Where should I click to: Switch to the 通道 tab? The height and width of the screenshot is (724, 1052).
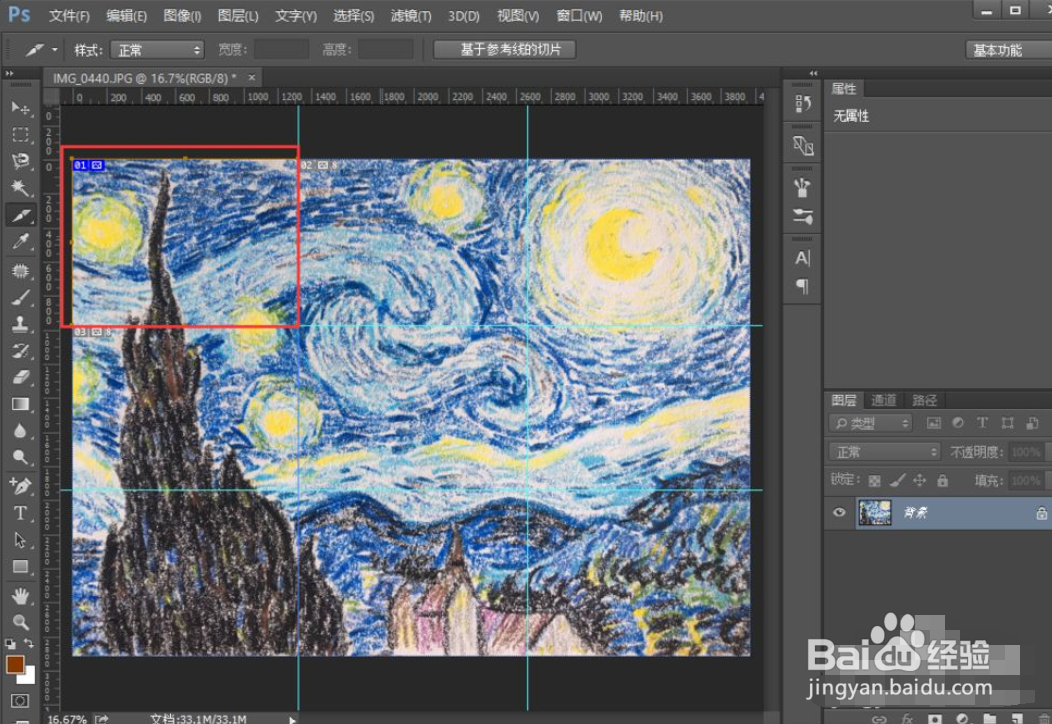(883, 400)
